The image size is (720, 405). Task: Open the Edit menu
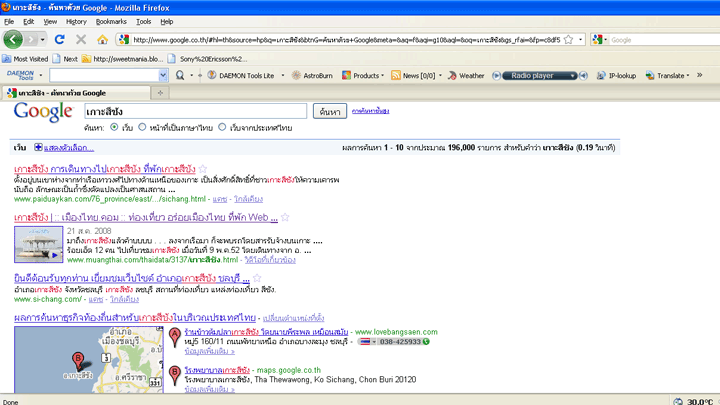coord(28,22)
